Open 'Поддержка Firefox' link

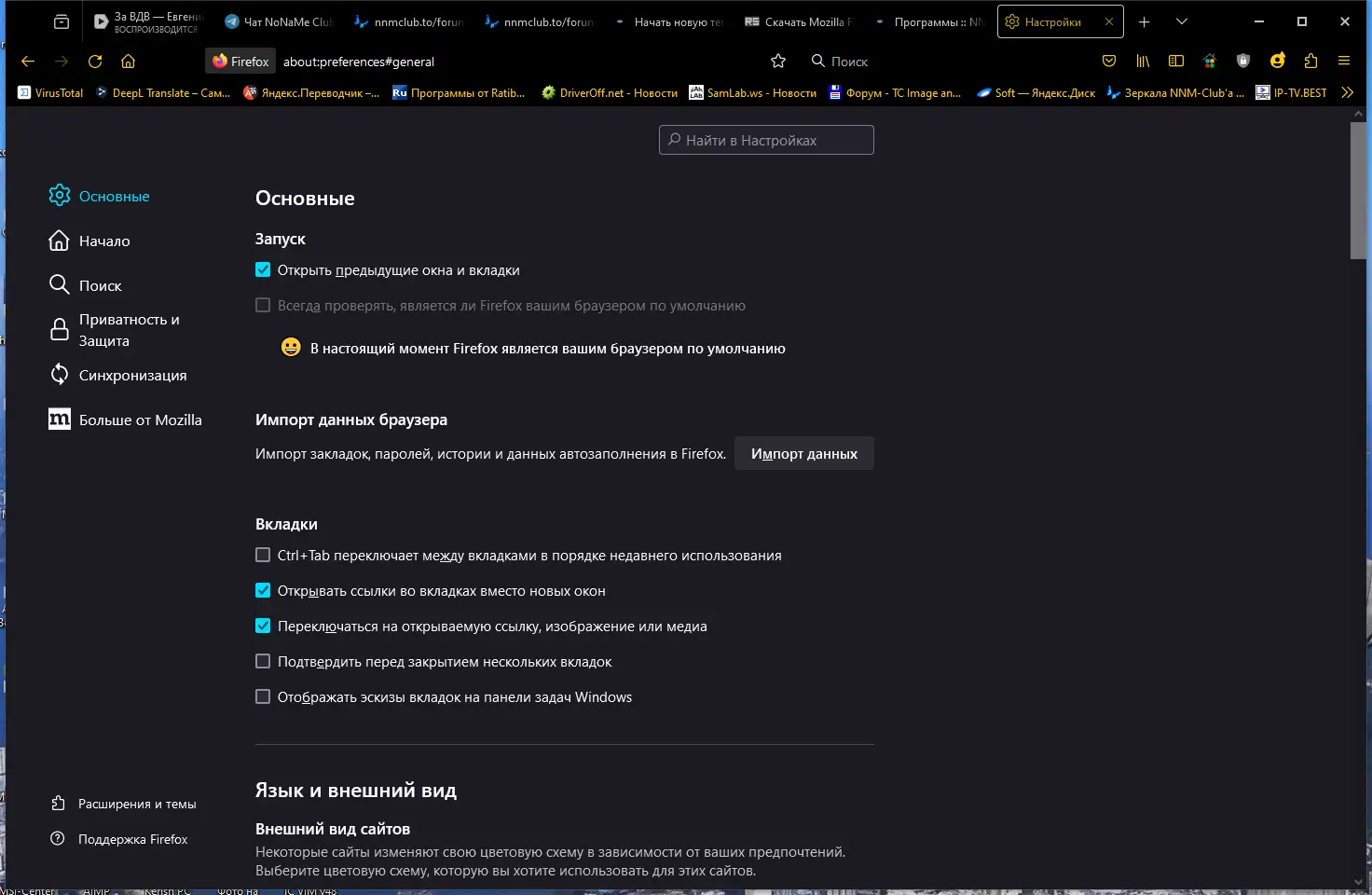point(132,839)
